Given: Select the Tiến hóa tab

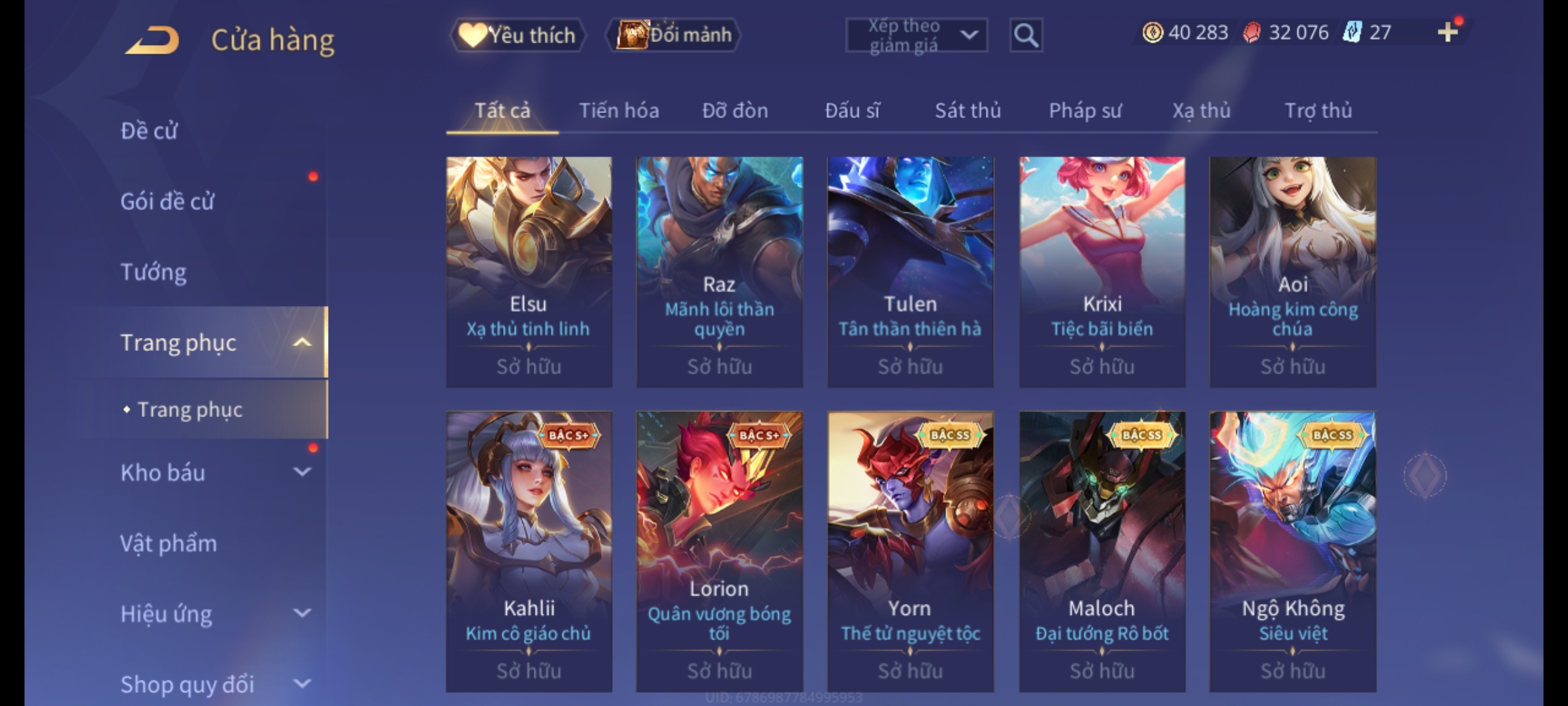Looking at the screenshot, I should (x=619, y=110).
